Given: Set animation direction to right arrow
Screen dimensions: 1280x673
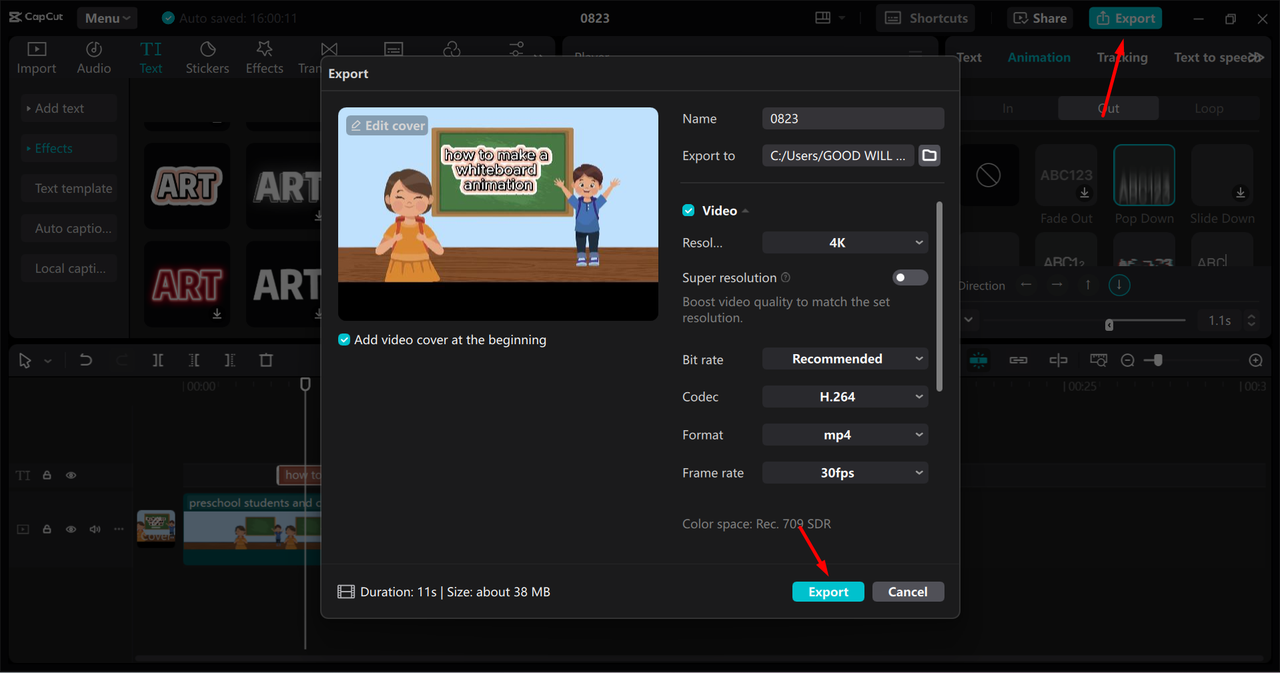Looking at the screenshot, I should pyautogui.click(x=1057, y=285).
